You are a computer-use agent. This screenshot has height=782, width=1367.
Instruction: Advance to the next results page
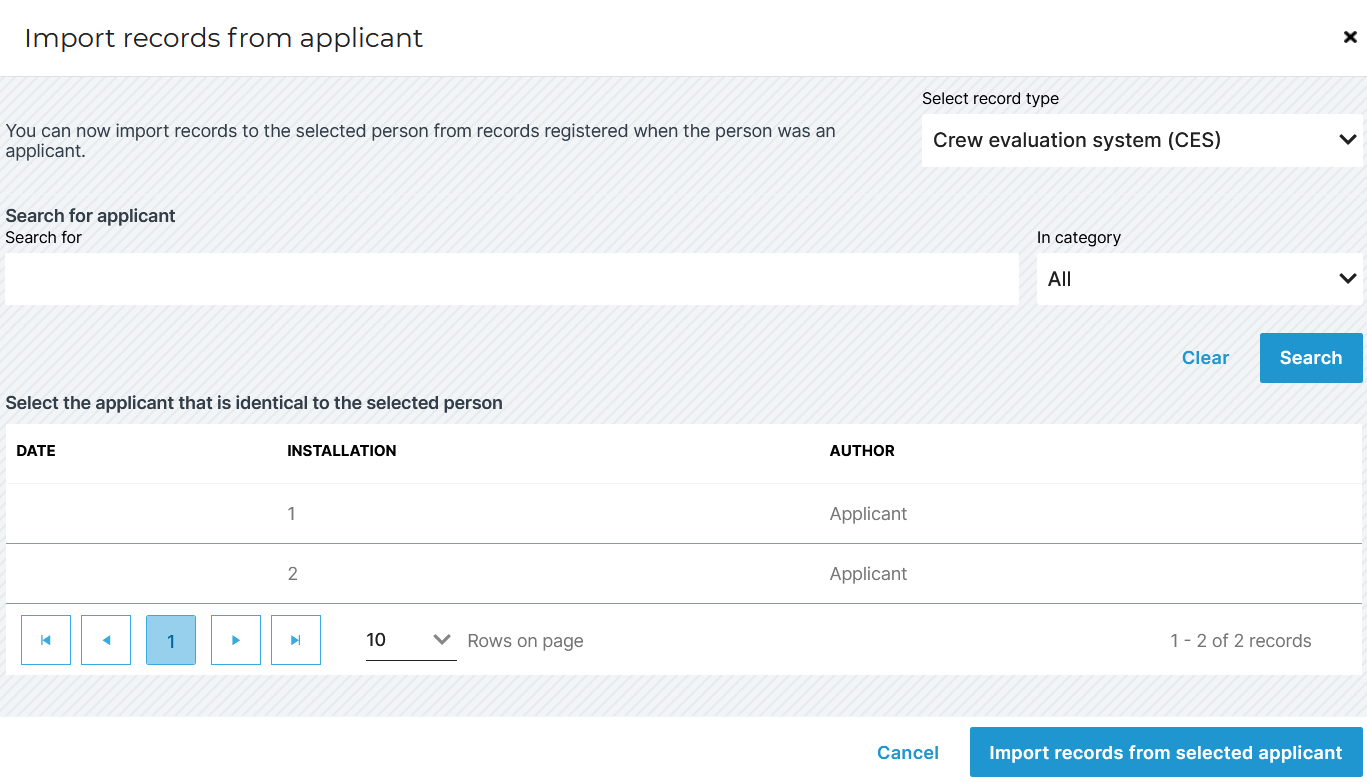(x=235, y=640)
